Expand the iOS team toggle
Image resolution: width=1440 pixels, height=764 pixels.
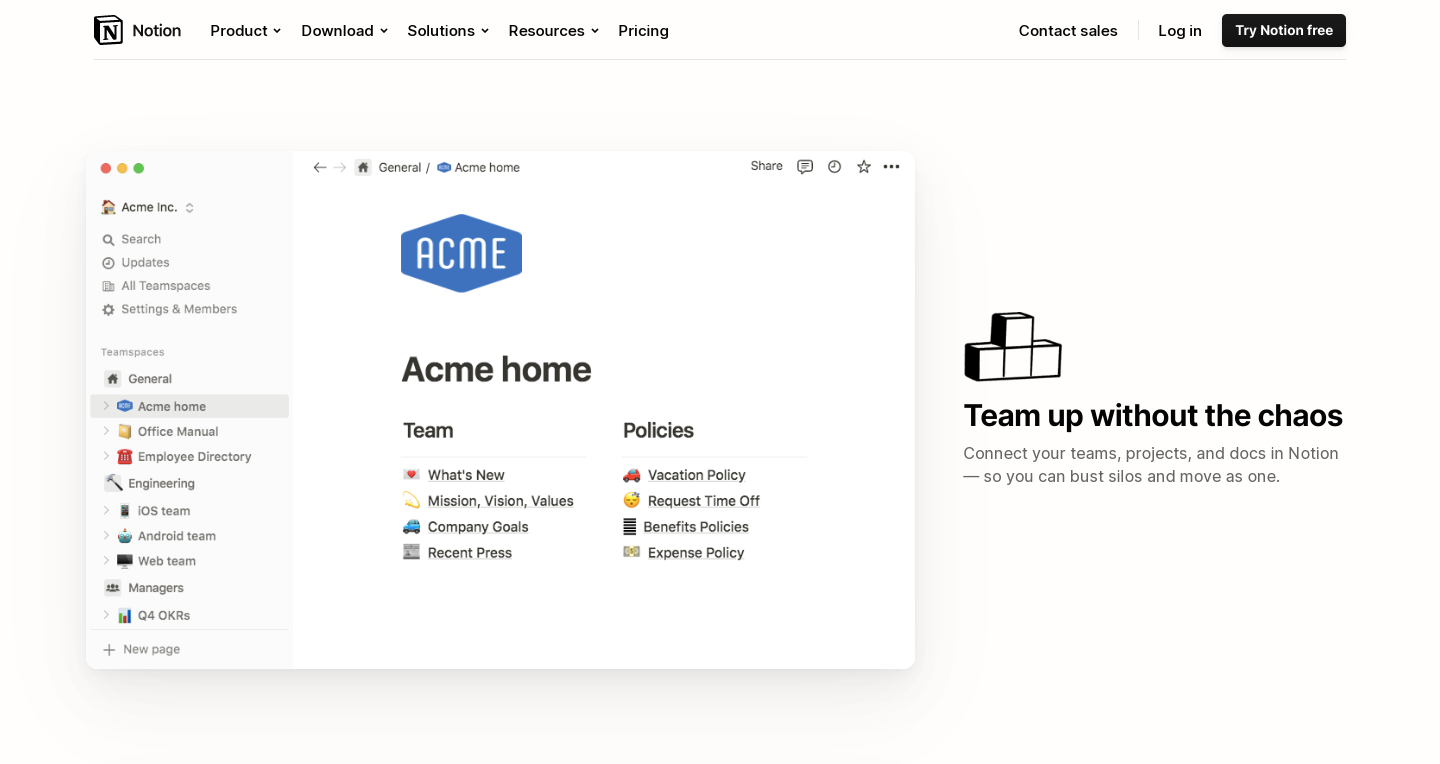click(106, 510)
